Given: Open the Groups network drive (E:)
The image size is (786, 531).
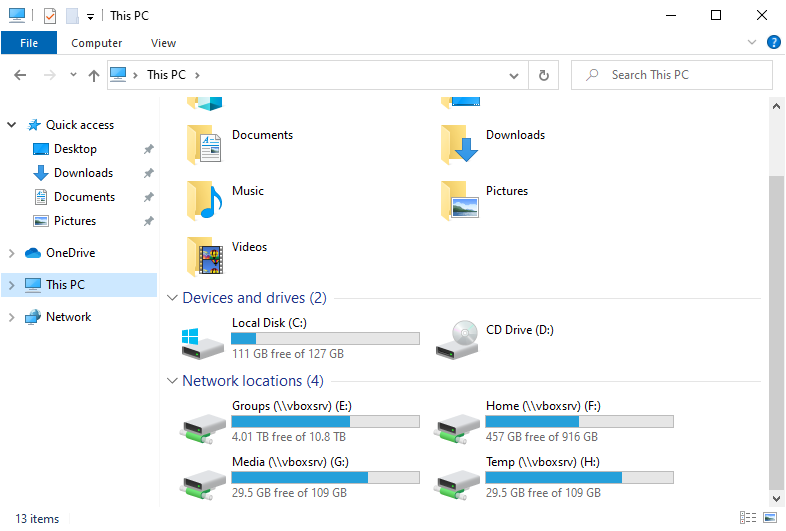Looking at the screenshot, I should 203,423.
